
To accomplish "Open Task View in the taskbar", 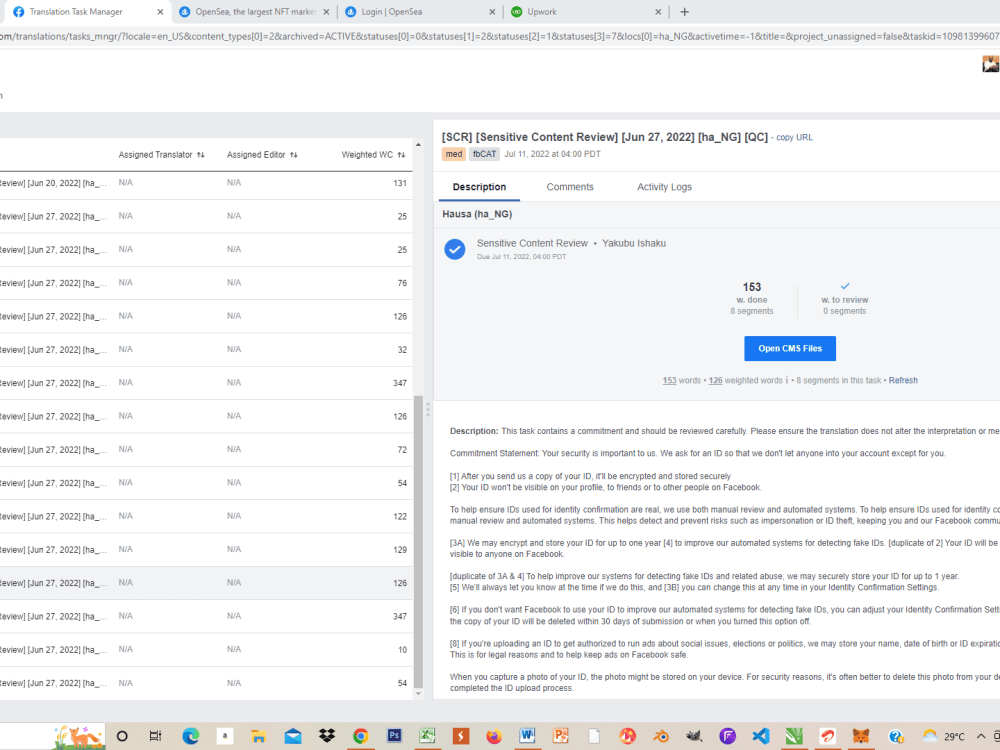I will click(x=156, y=736).
